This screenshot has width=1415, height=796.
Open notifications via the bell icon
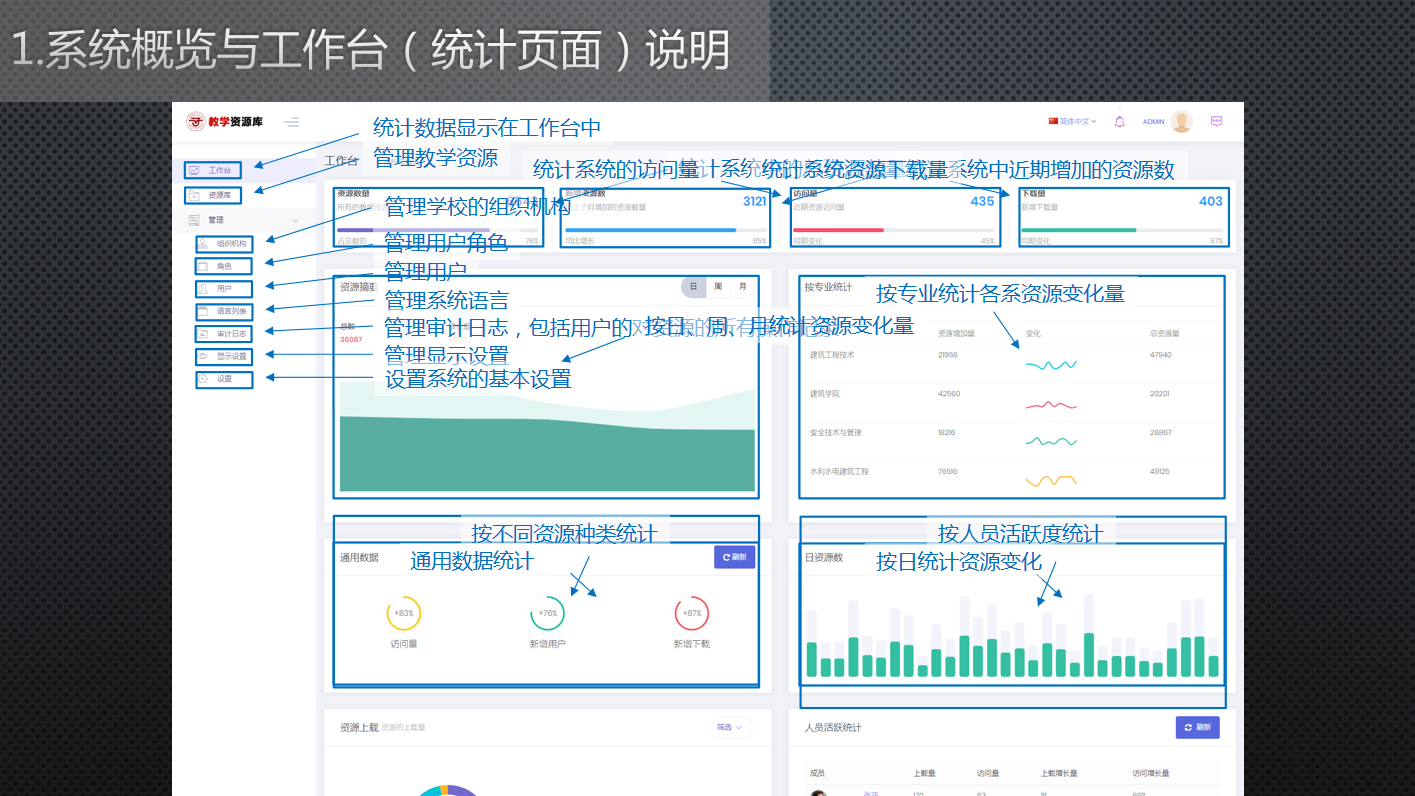tap(1119, 121)
